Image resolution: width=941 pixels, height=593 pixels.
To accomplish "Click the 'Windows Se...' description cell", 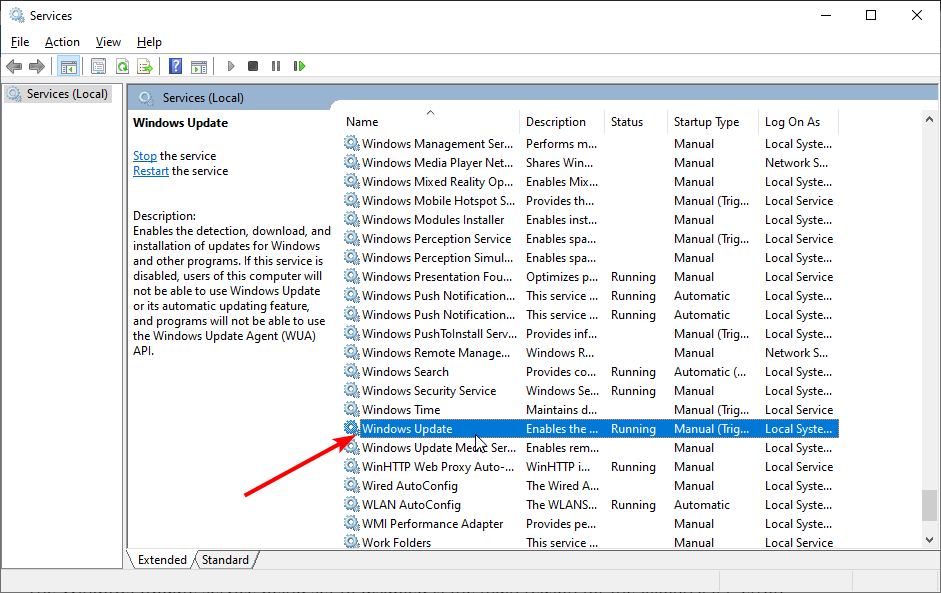I will click(562, 391).
